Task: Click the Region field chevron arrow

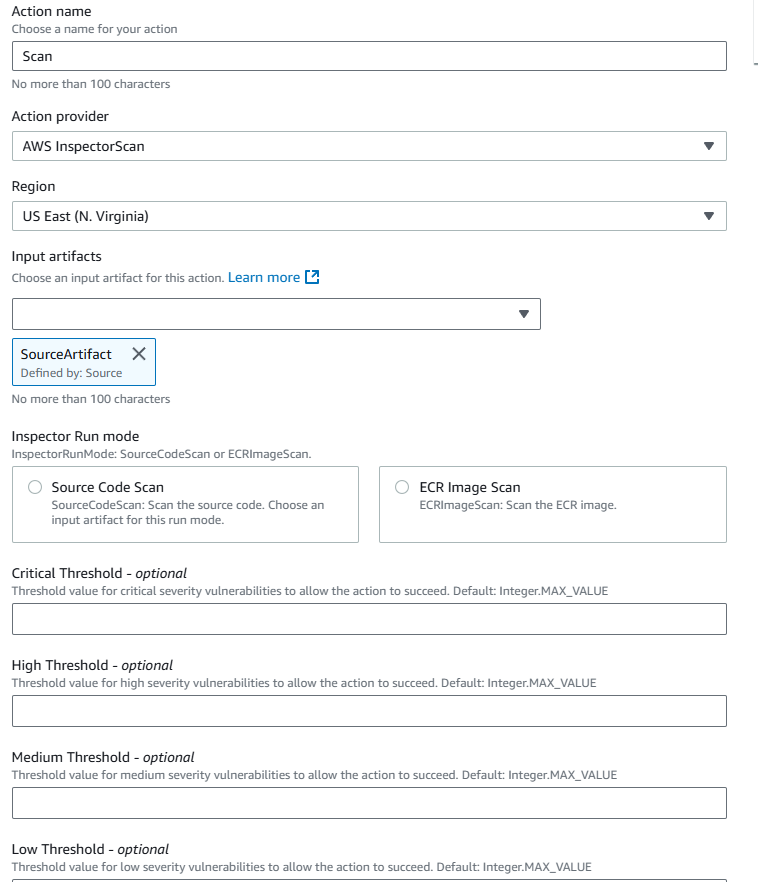Action: (x=710, y=216)
